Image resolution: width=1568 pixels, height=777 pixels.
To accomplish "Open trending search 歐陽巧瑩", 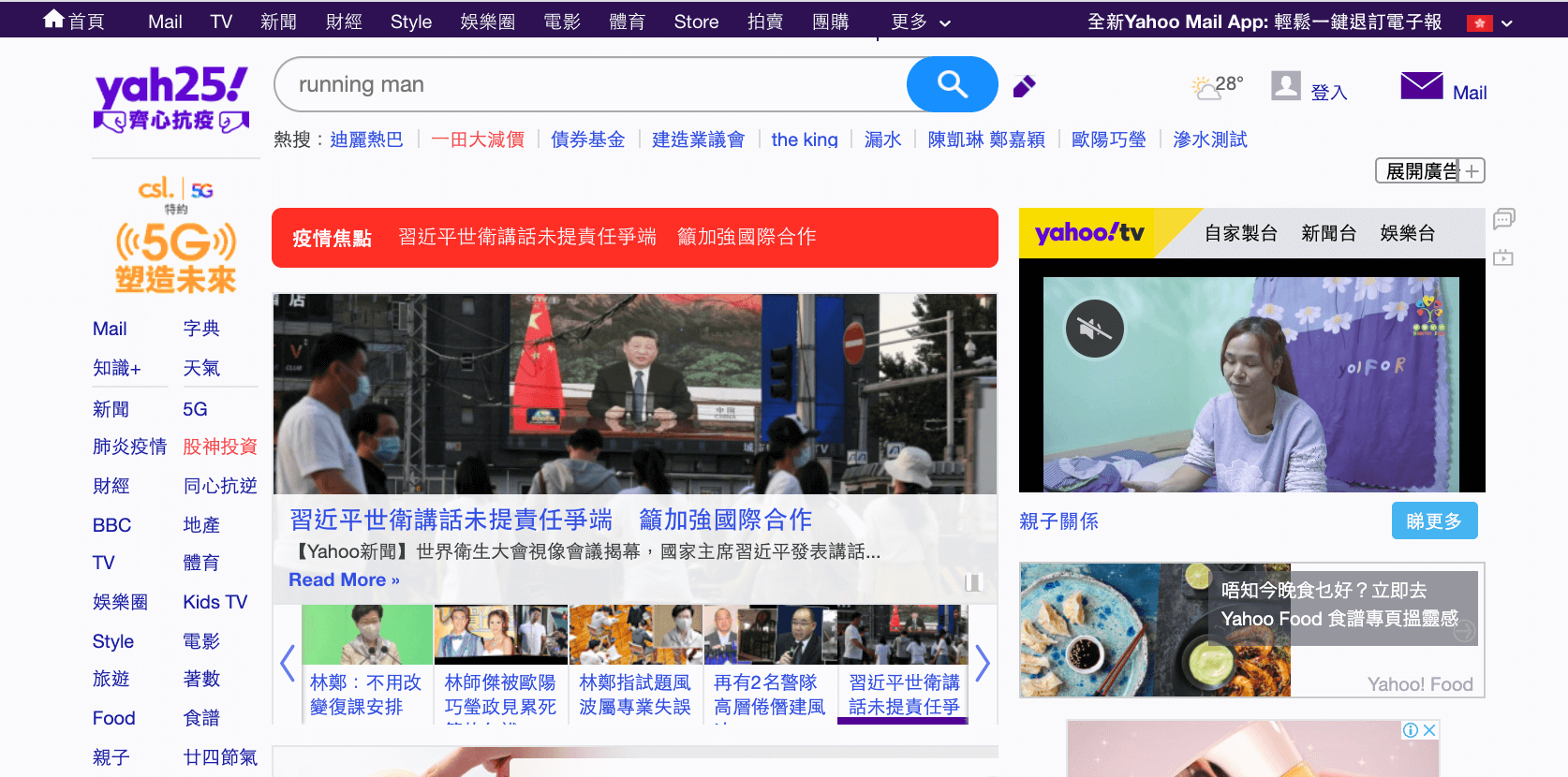I will [1108, 139].
